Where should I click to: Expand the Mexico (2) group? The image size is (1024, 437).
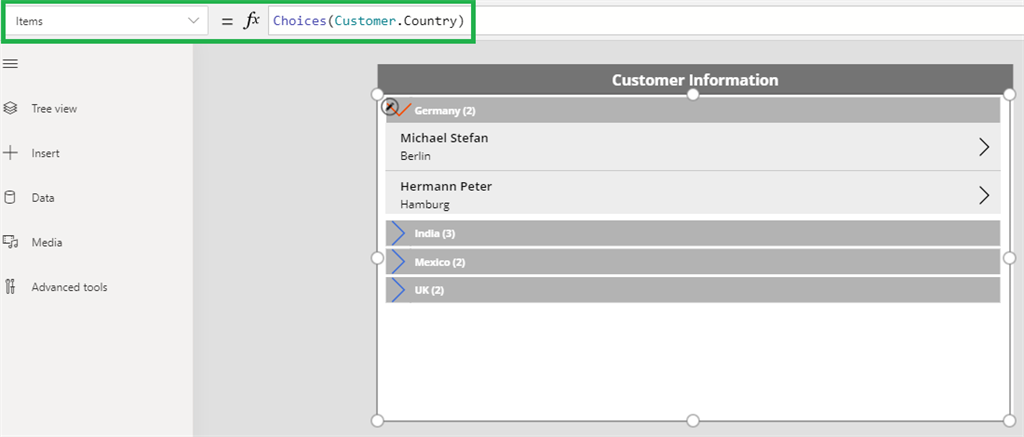[x=398, y=262]
